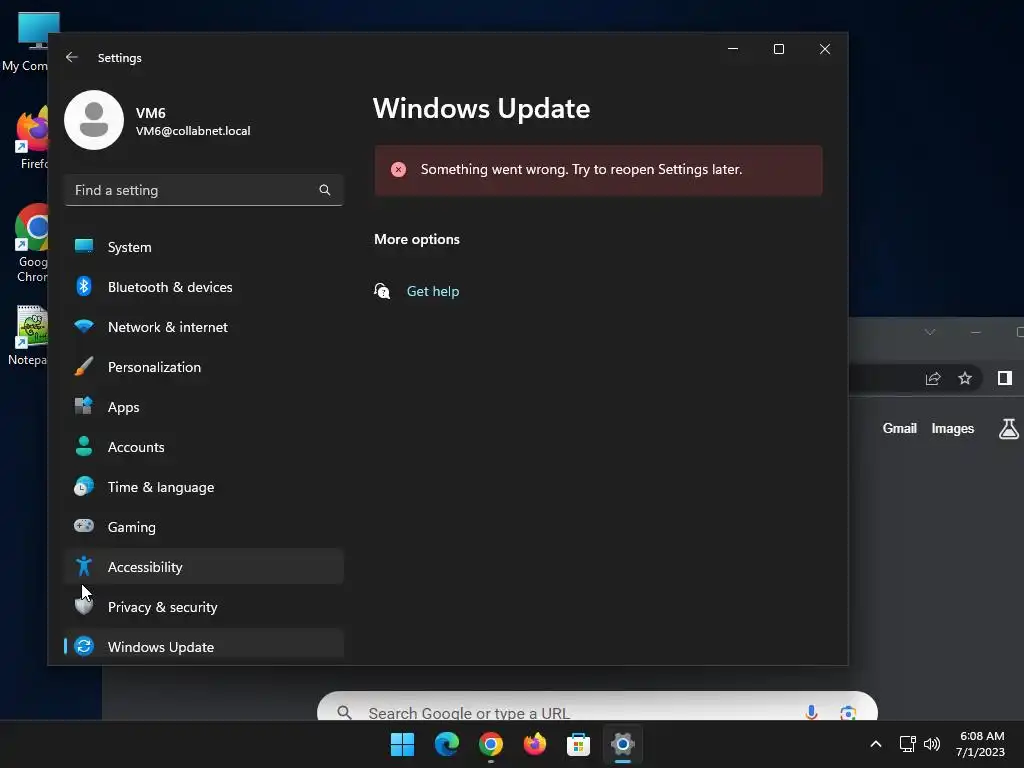Open Accounts settings

(x=204, y=447)
